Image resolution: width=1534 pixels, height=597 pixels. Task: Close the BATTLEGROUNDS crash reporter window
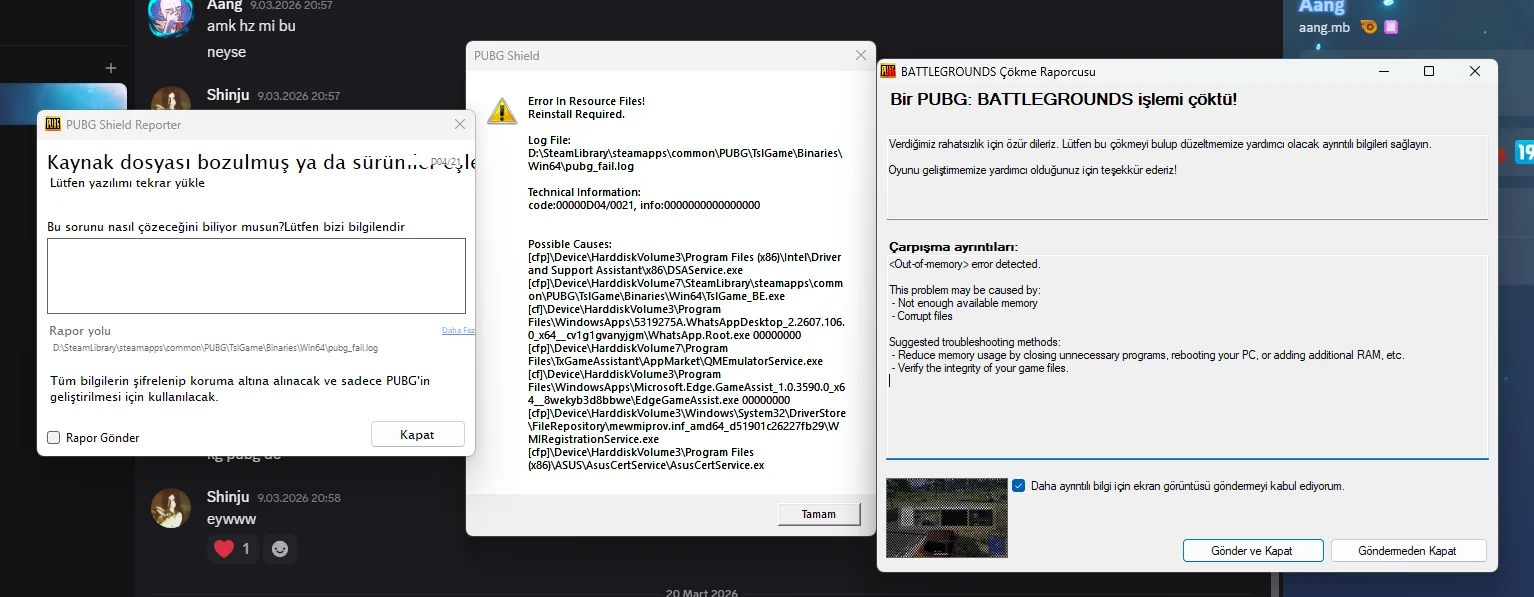coord(1475,71)
